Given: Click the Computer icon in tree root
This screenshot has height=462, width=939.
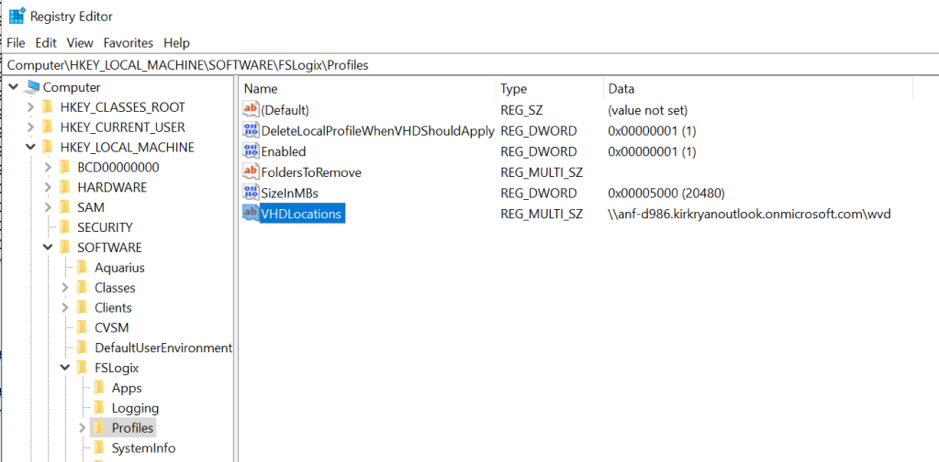Looking at the screenshot, I should (31, 88).
